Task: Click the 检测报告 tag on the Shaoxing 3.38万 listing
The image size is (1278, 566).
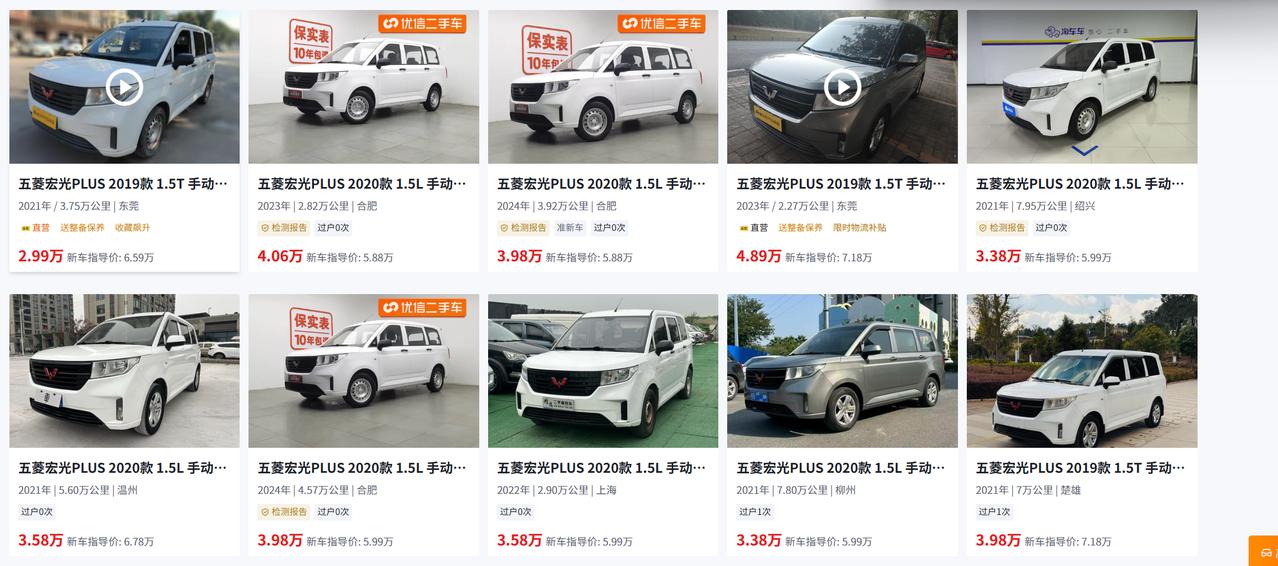Action: (x=1002, y=228)
